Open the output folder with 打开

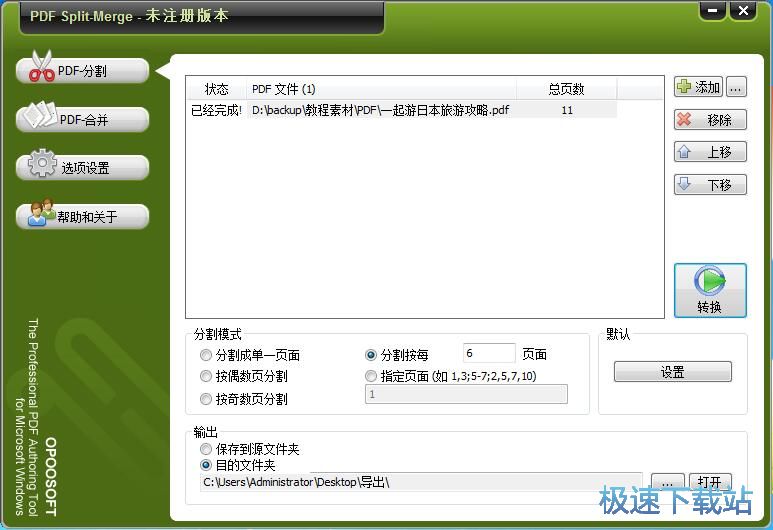[x=710, y=481]
